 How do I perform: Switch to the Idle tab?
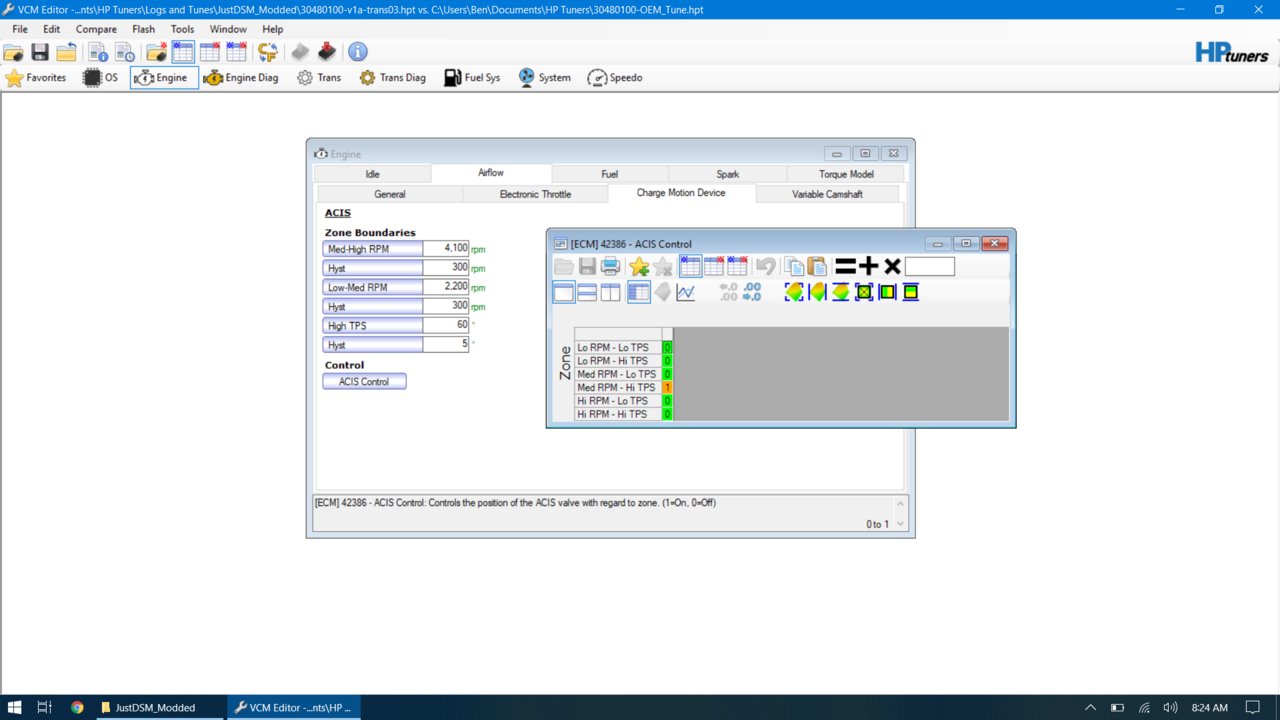pos(373,174)
